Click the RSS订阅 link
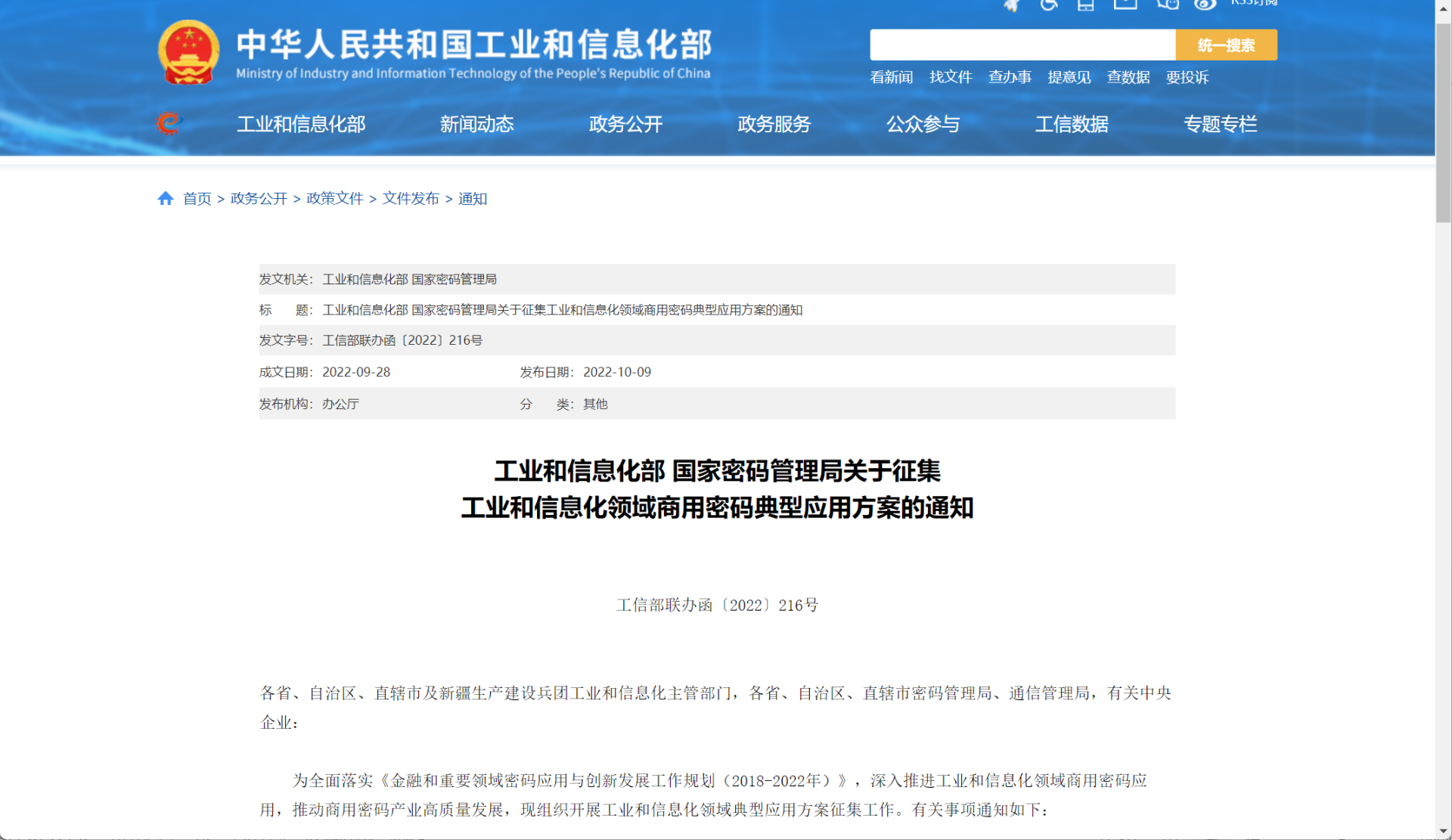 [1254, 3]
